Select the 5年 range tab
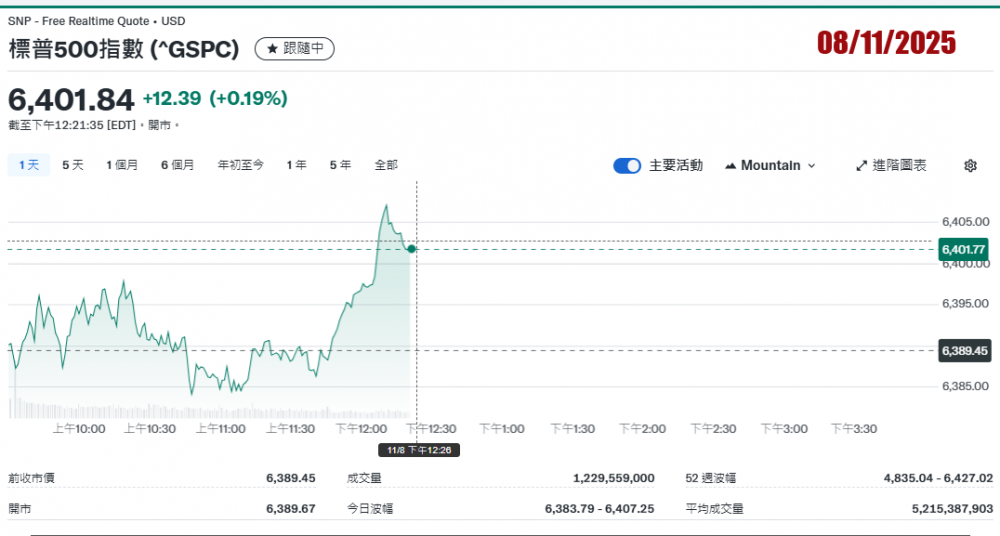This screenshot has width=1000, height=536. pos(340,165)
